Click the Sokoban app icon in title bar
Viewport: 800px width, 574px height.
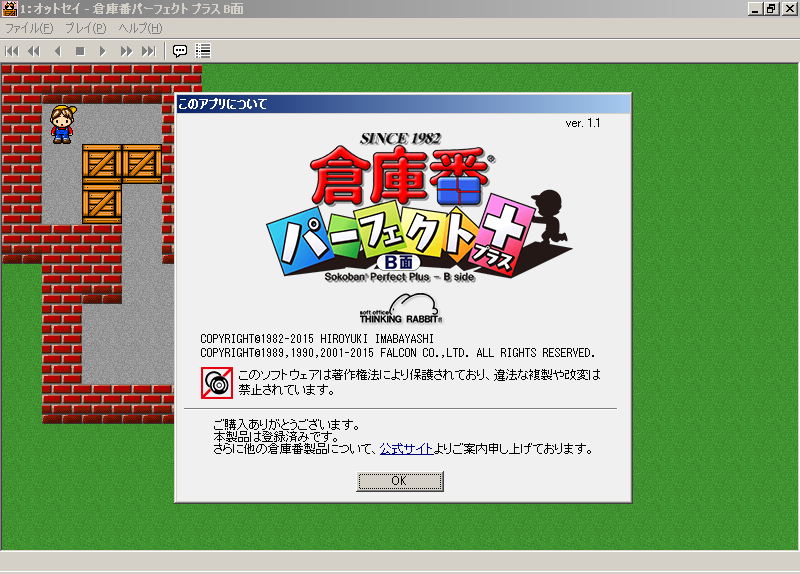tap(9, 8)
